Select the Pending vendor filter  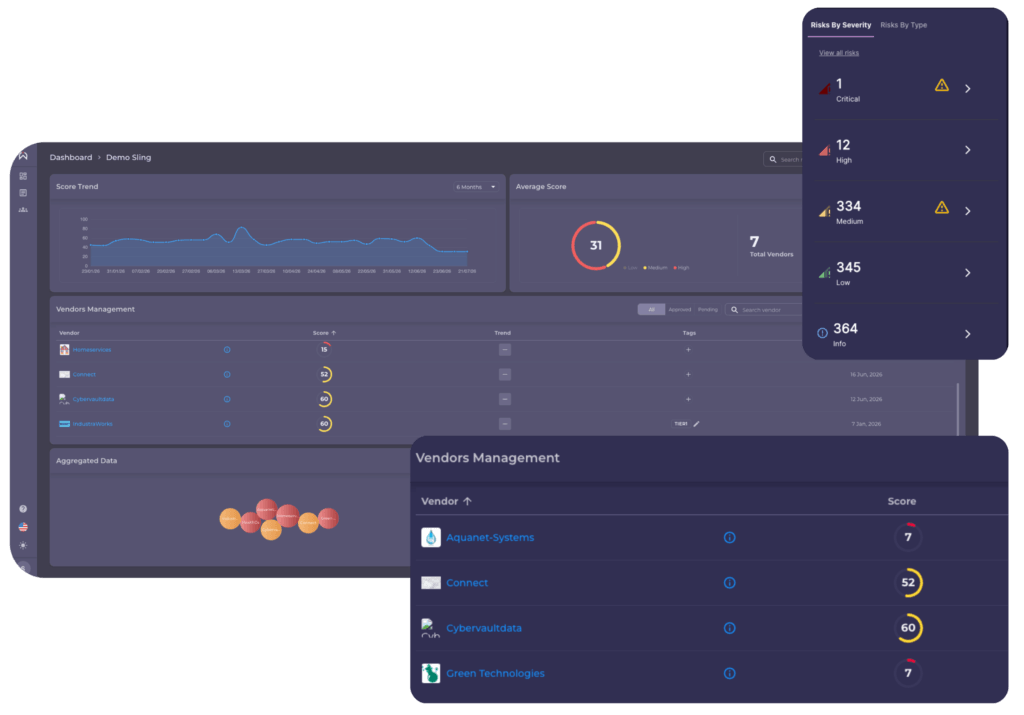pos(707,310)
